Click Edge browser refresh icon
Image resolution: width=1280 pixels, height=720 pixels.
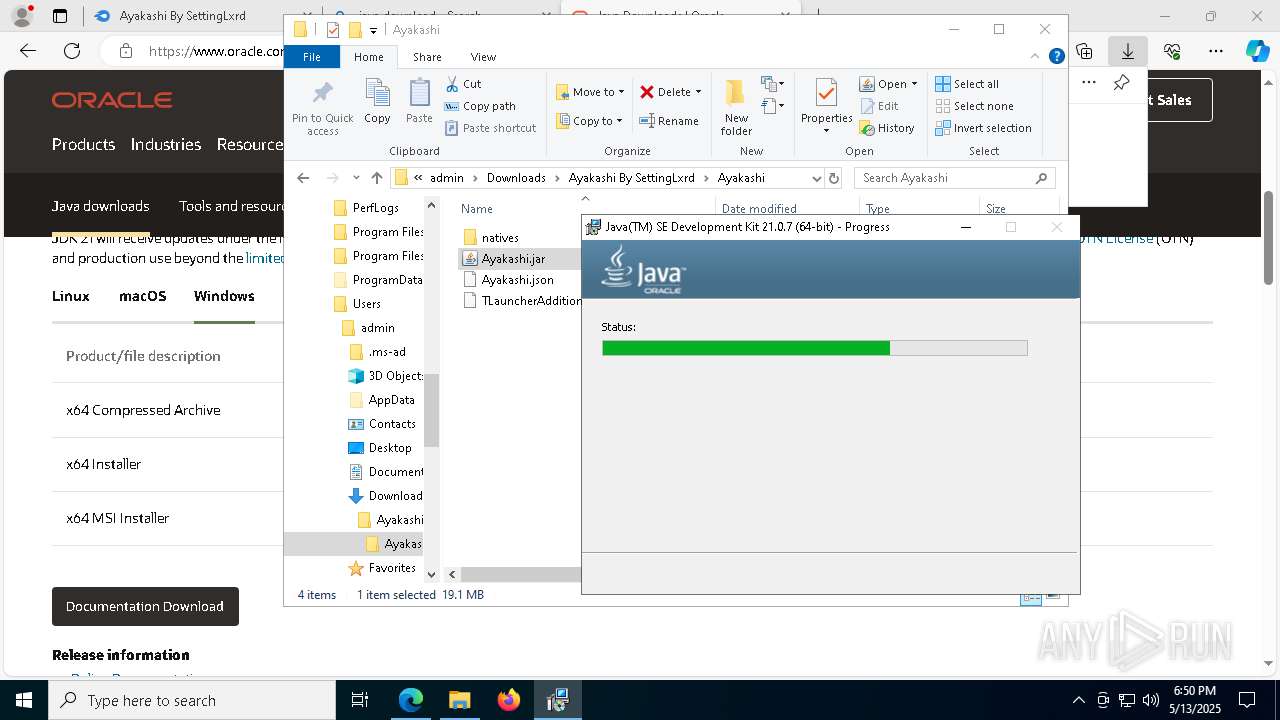tap(72, 51)
